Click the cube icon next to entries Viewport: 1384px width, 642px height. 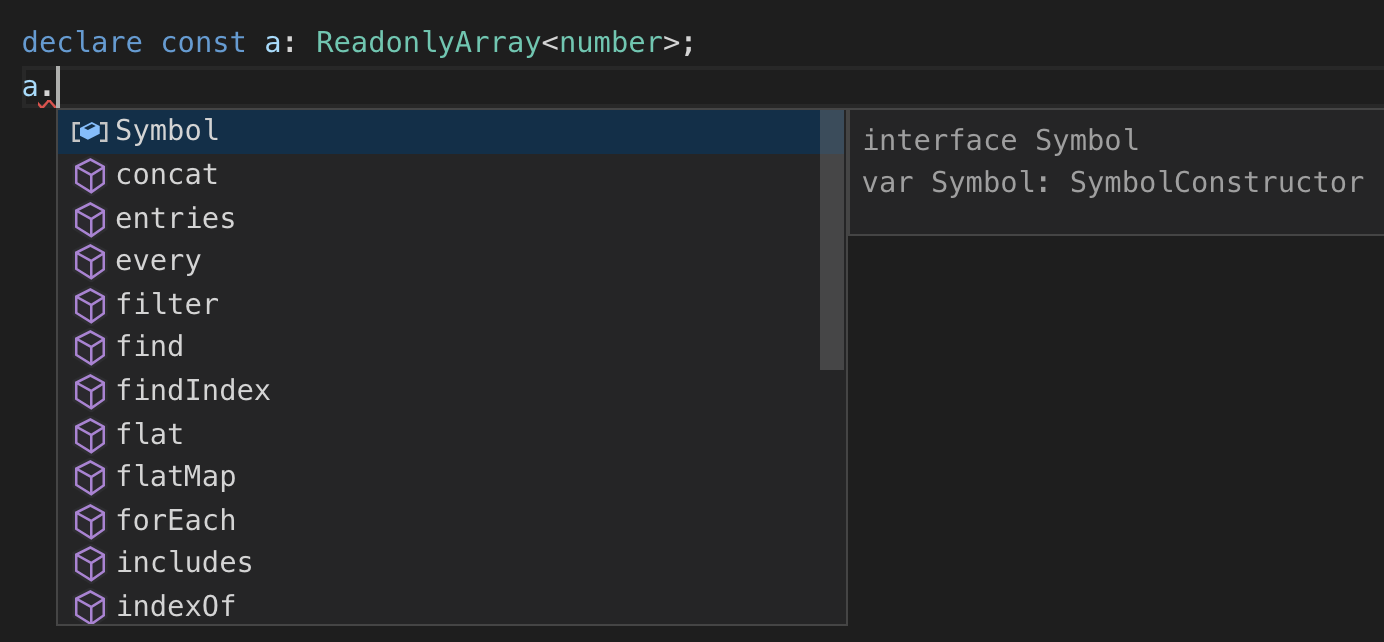(x=90, y=219)
